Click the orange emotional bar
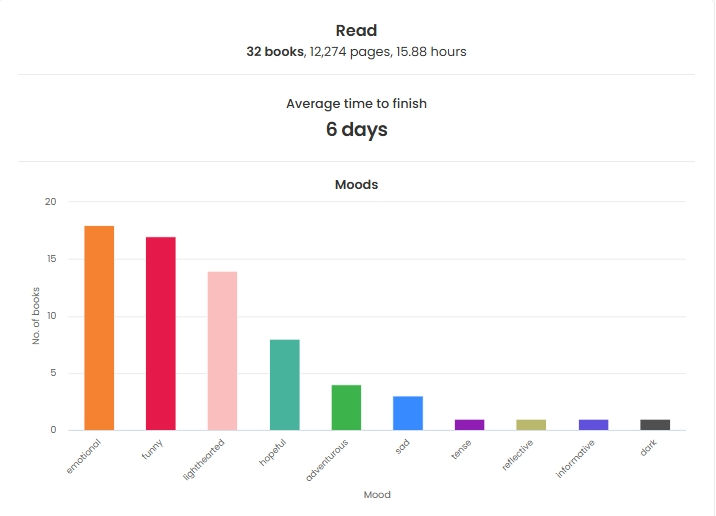 pyautogui.click(x=99, y=328)
